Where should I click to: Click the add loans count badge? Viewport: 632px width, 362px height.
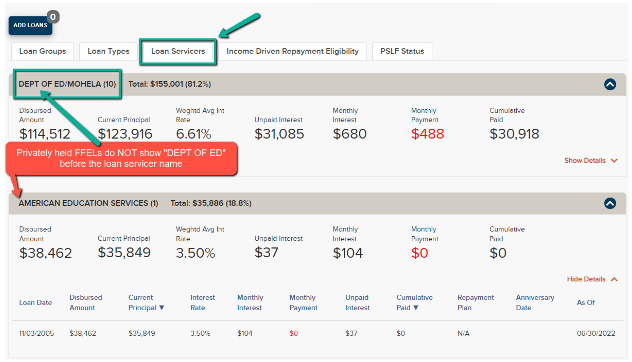[53, 17]
